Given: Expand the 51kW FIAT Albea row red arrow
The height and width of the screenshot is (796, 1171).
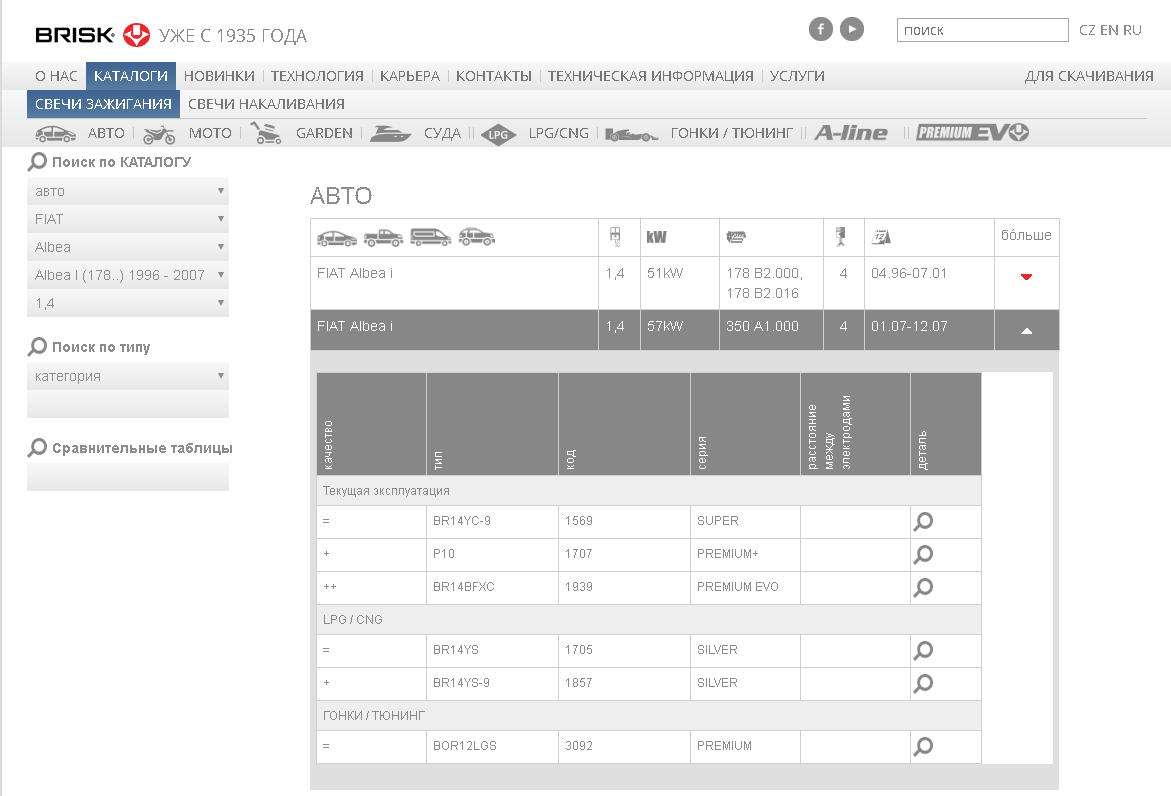Looking at the screenshot, I should point(1026,277).
